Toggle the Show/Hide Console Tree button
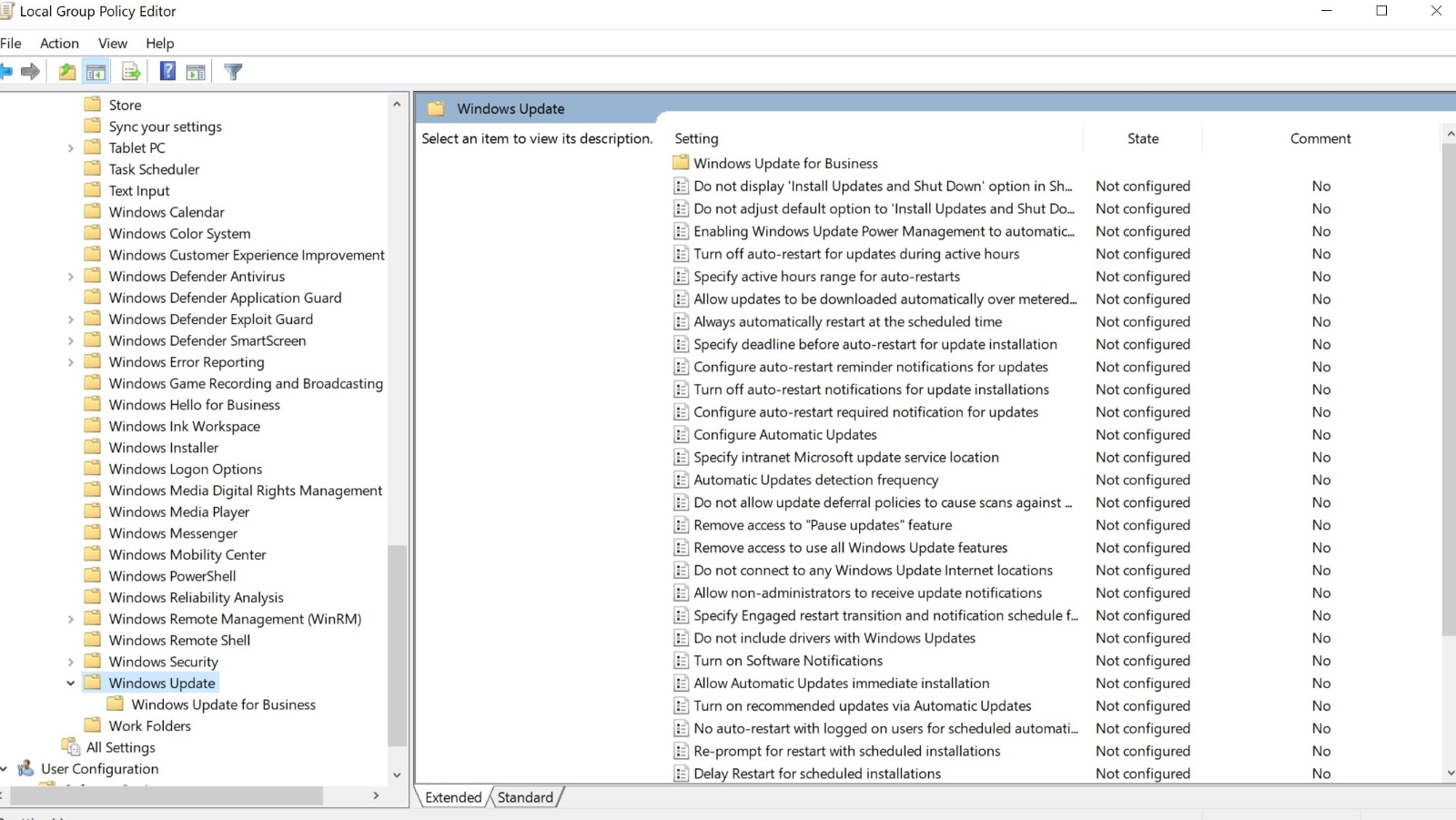The image size is (1456, 820). (96, 72)
